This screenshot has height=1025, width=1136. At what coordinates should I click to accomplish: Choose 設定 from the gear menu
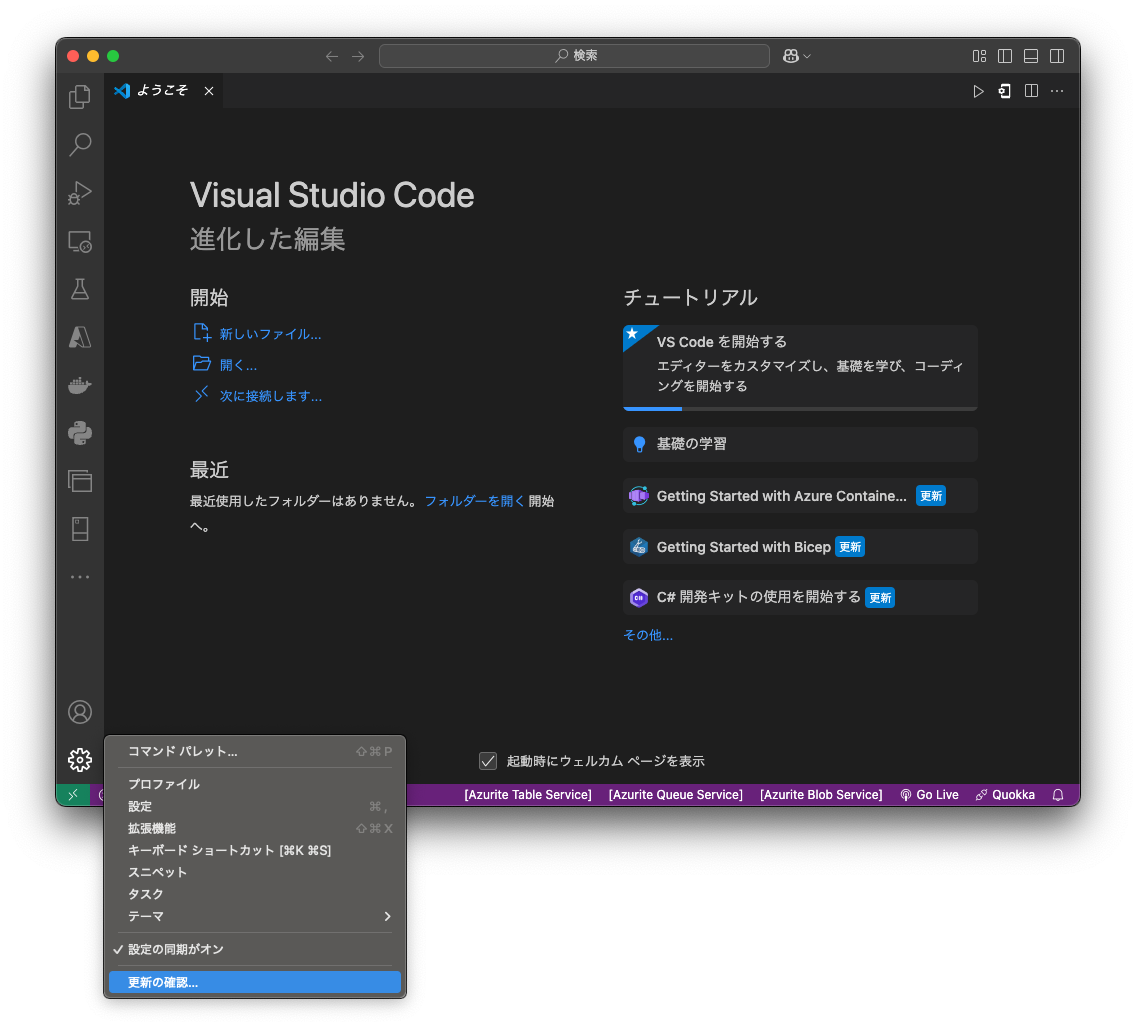(x=254, y=806)
